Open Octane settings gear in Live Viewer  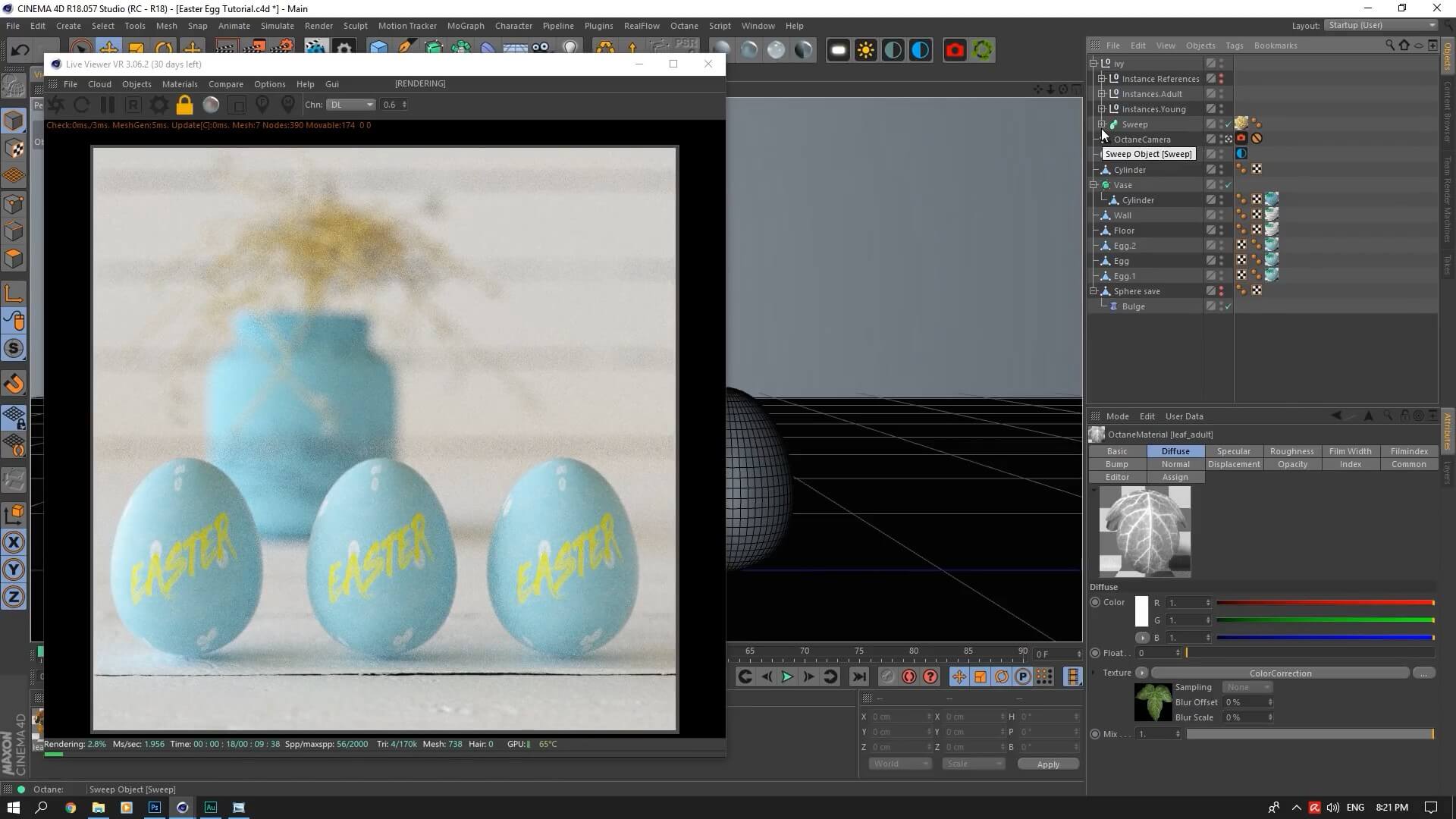click(x=158, y=105)
